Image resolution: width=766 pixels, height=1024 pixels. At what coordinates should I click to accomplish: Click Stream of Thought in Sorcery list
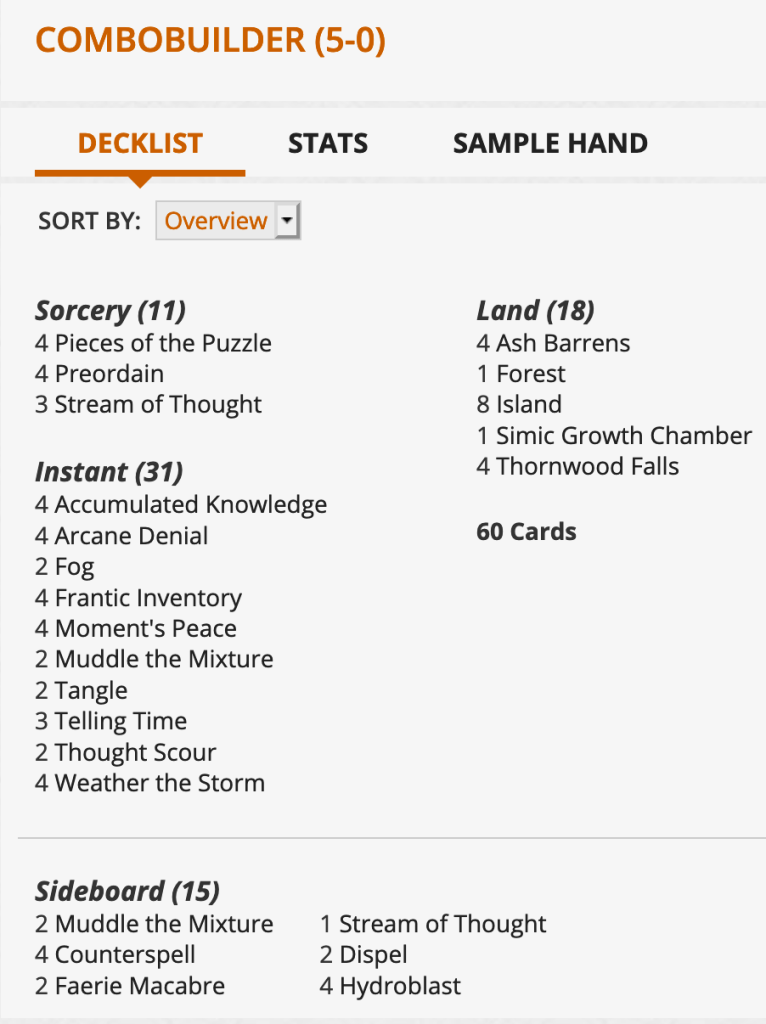[158, 405]
